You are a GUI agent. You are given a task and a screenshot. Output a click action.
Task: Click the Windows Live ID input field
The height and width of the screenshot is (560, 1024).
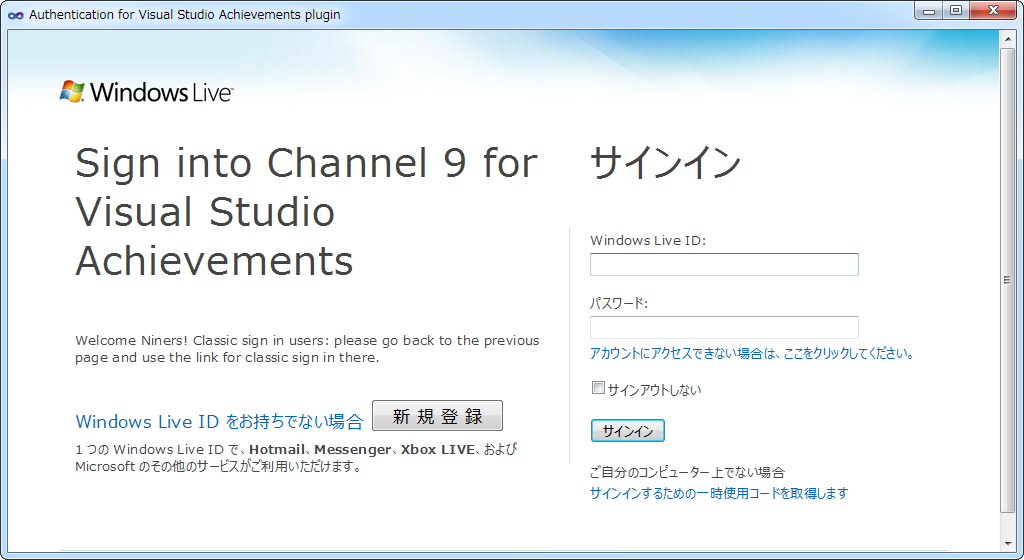724,264
